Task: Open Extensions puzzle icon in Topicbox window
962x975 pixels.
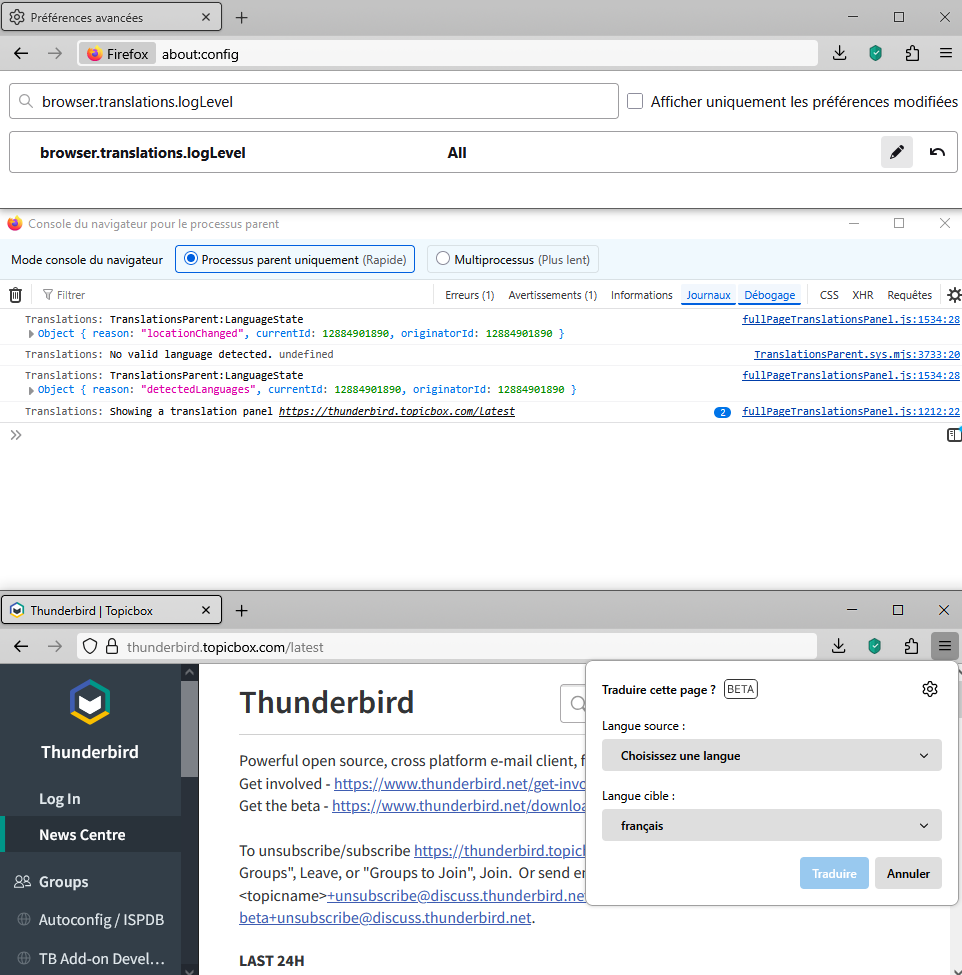Action: [x=911, y=647]
